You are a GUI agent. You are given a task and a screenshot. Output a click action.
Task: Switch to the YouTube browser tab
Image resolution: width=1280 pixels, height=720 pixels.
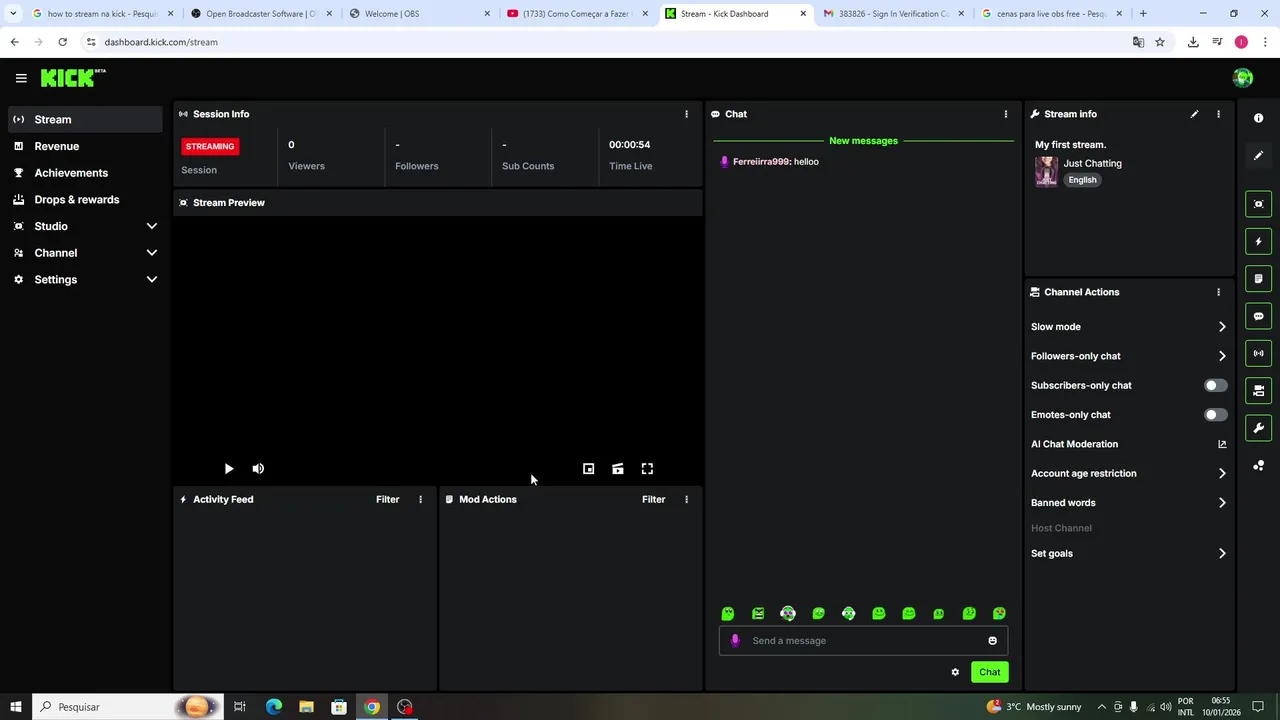[x=578, y=14]
